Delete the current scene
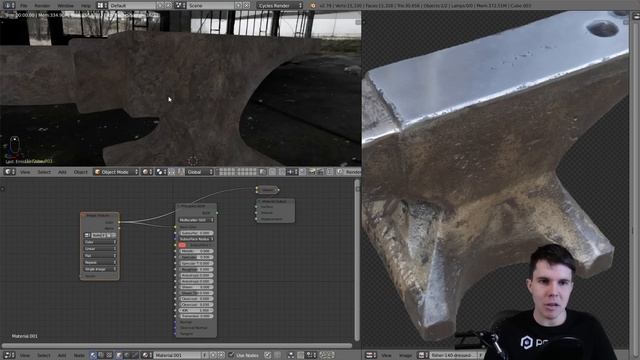 click(x=247, y=6)
